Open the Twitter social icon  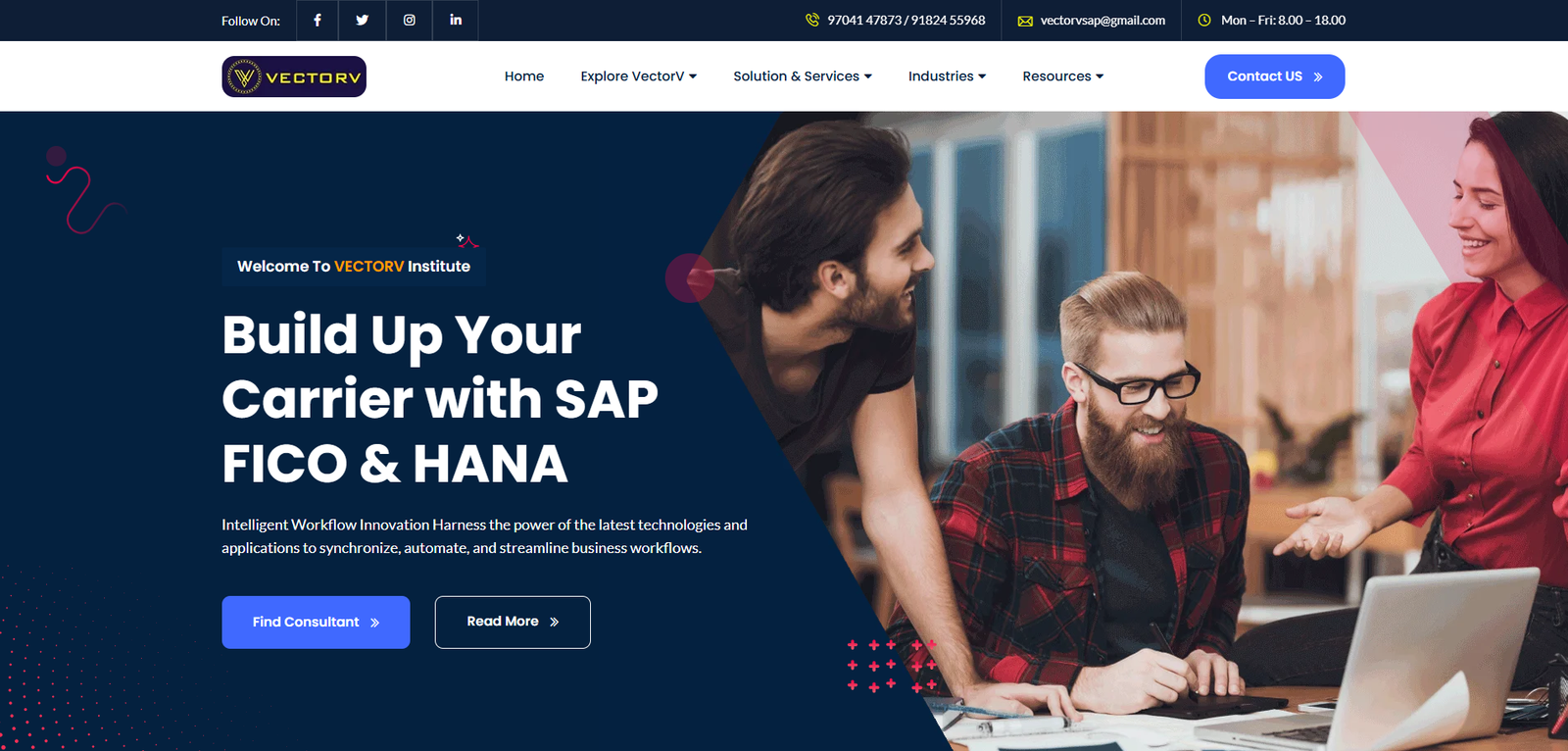coord(363,20)
